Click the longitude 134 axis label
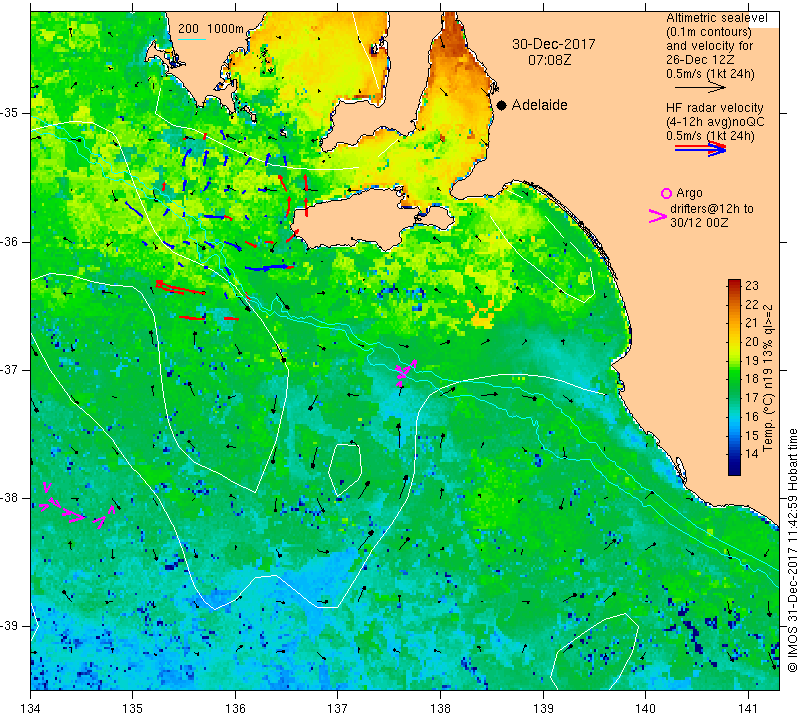 pos(30,709)
